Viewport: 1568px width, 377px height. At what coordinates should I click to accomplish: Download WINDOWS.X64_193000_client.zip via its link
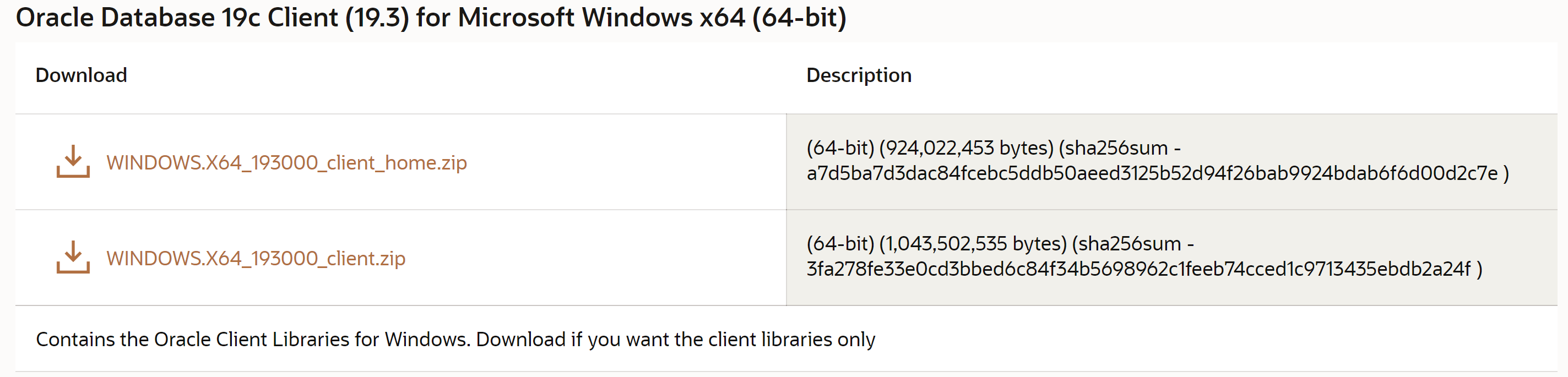(256, 259)
